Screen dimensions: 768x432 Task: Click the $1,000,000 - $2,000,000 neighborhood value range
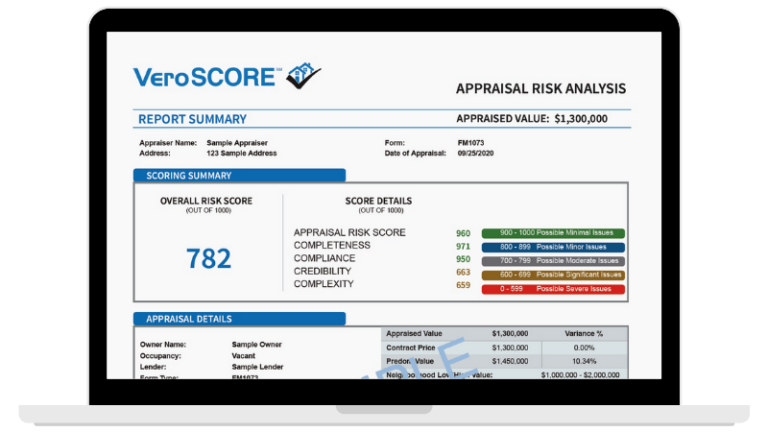click(580, 375)
